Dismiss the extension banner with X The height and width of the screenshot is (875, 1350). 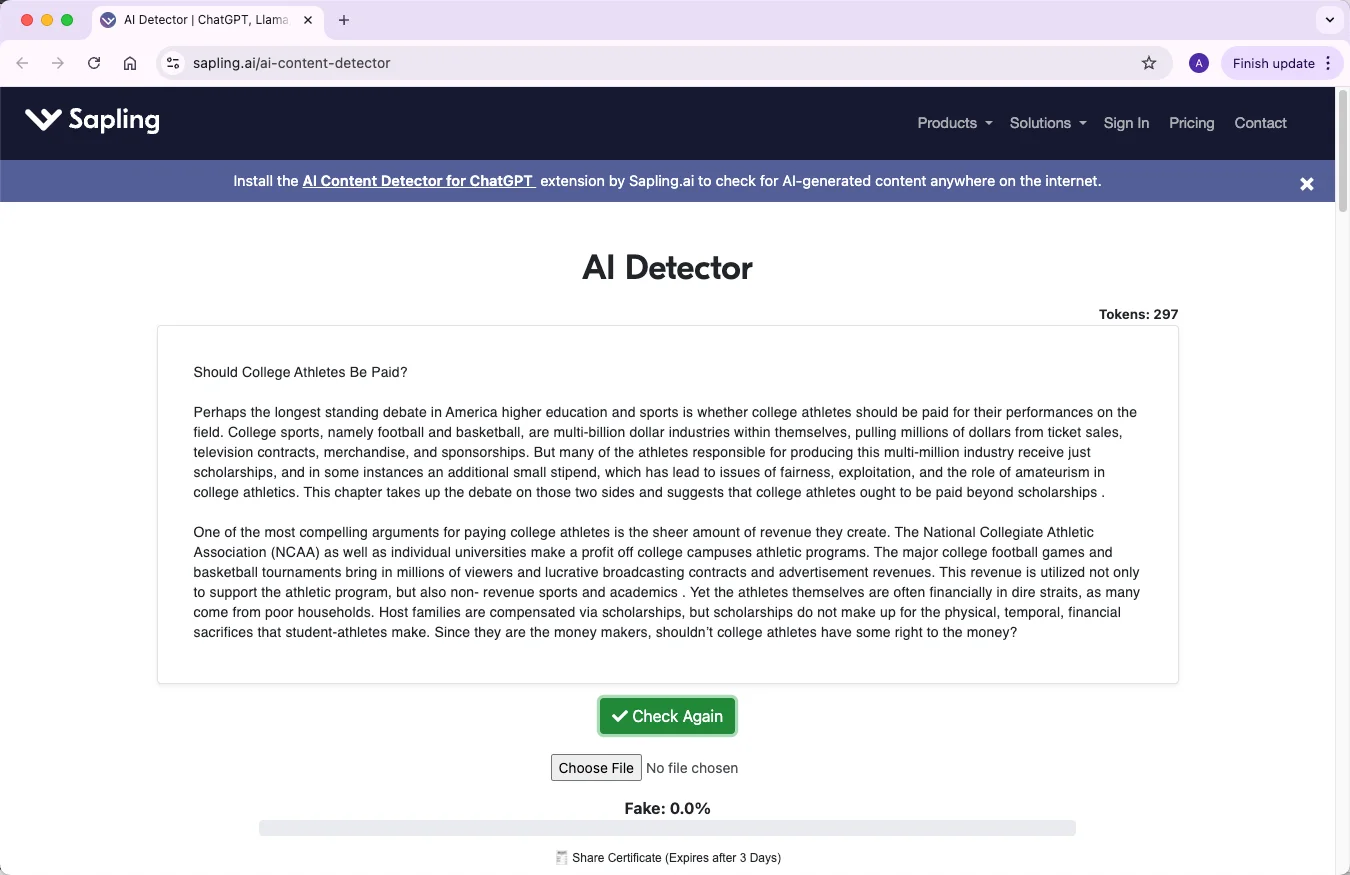point(1306,183)
